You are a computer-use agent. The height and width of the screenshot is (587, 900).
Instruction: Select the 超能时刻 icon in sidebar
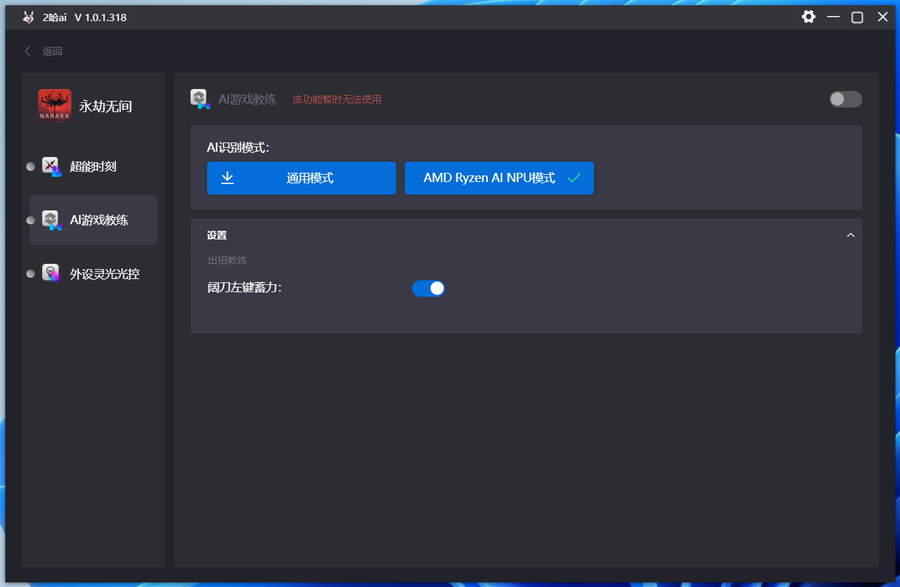52,167
